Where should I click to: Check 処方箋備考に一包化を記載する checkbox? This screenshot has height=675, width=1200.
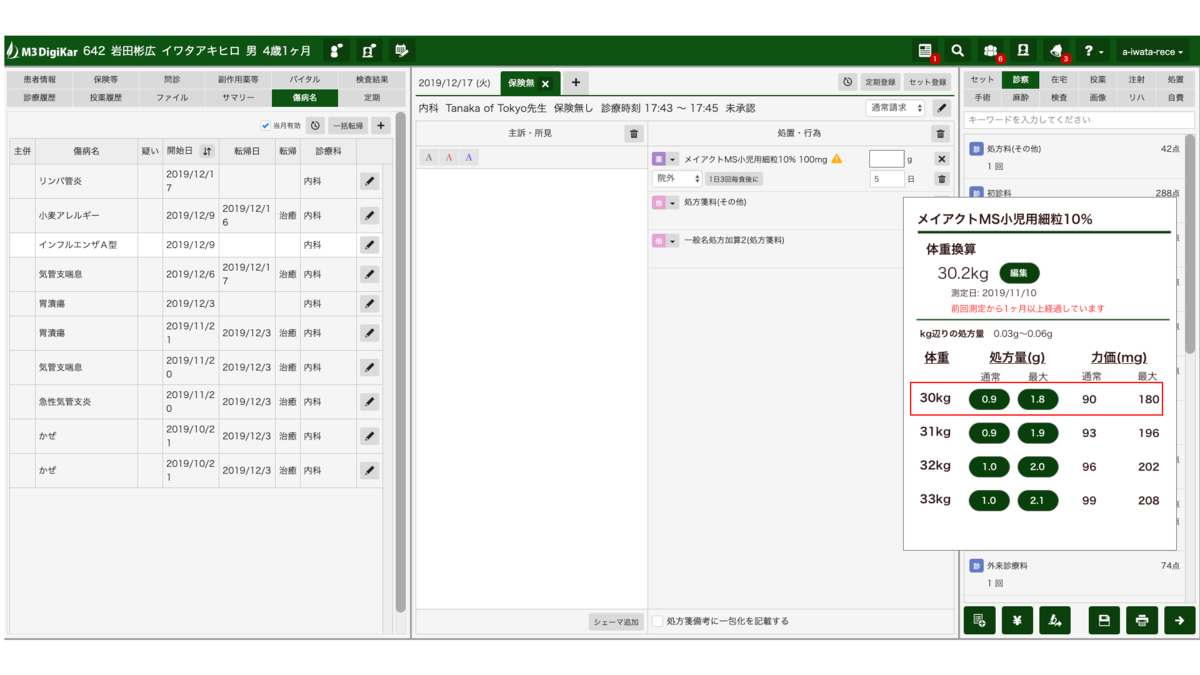pyautogui.click(x=657, y=621)
